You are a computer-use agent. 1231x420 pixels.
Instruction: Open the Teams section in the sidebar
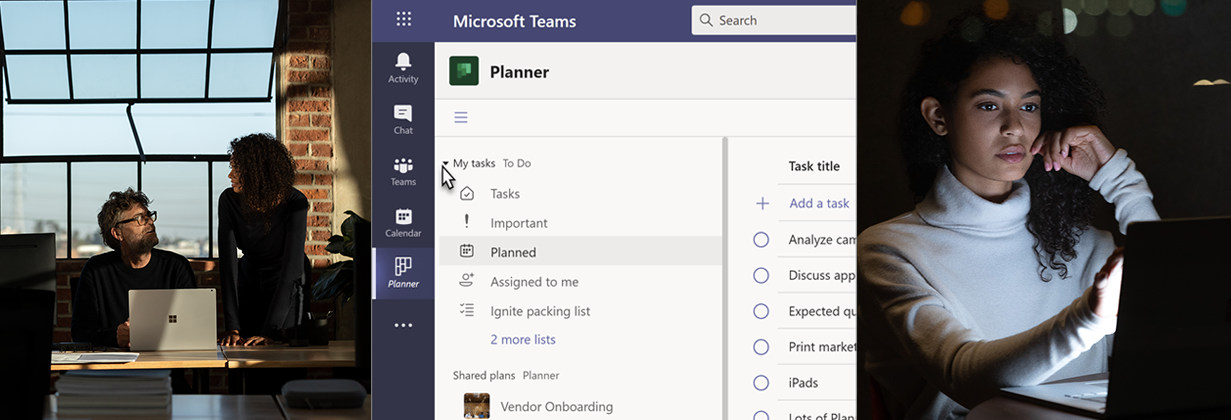pyautogui.click(x=403, y=171)
